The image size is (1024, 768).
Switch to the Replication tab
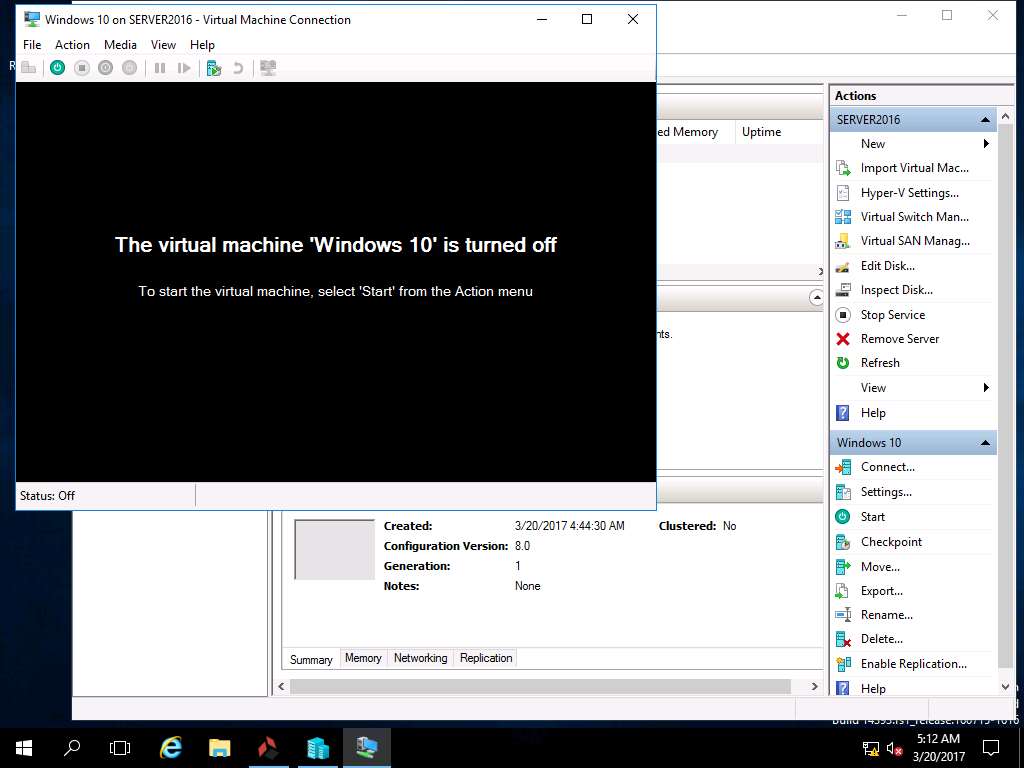click(x=486, y=658)
